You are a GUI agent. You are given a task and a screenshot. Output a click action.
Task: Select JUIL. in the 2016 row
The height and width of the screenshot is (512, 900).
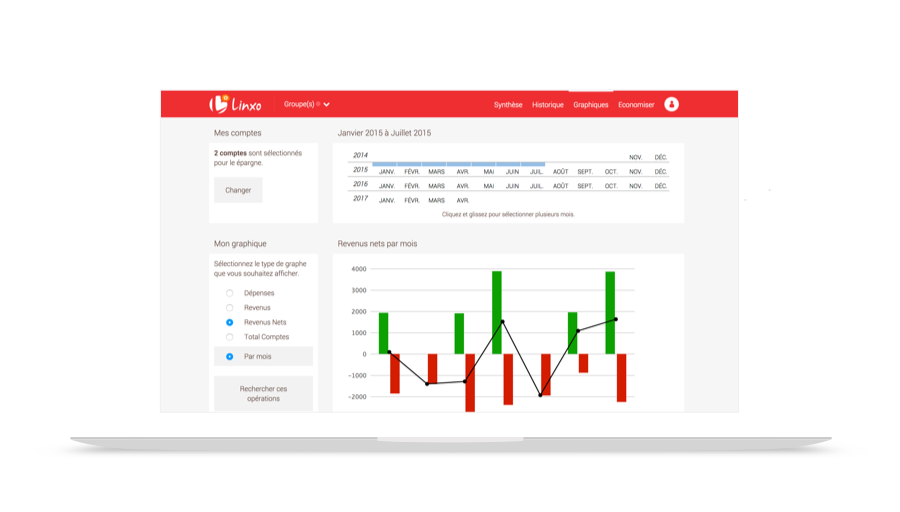pyautogui.click(x=536, y=186)
